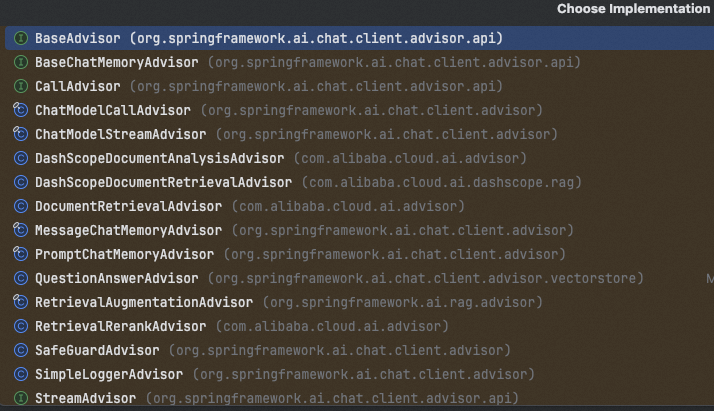The height and width of the screenshot is (411, 714).
Task: Click the CallAdvisor interface icon
Action: click(20, 86)
